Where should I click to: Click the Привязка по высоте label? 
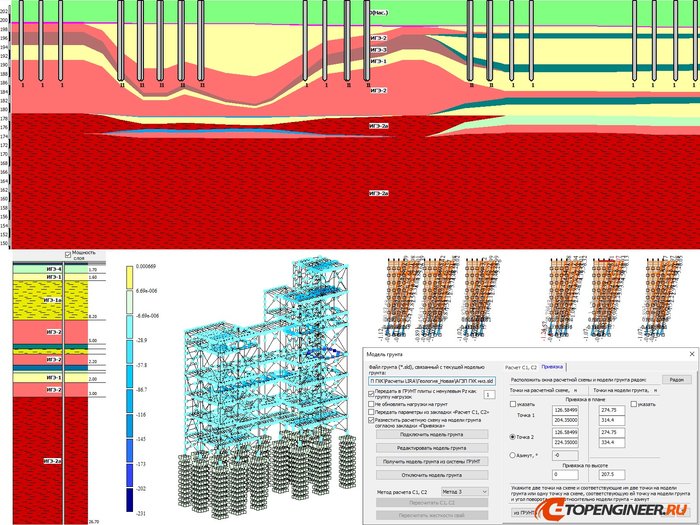585,465
